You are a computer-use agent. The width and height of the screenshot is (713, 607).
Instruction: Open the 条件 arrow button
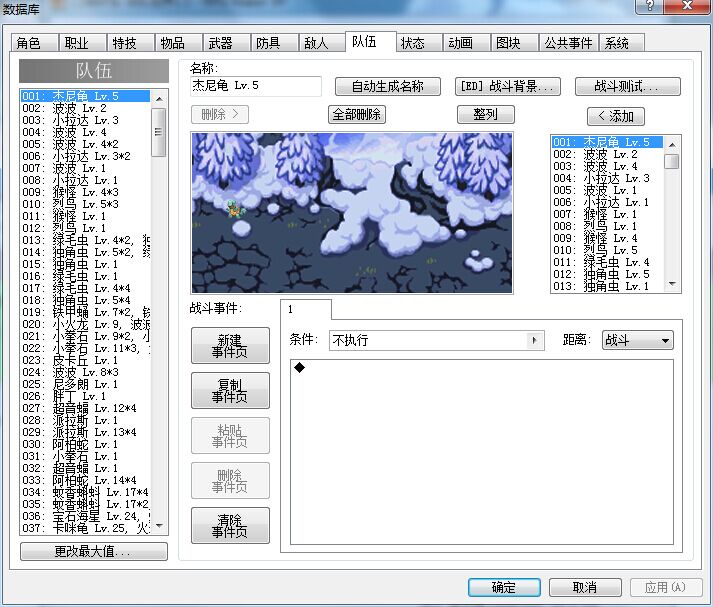[534, 340]
